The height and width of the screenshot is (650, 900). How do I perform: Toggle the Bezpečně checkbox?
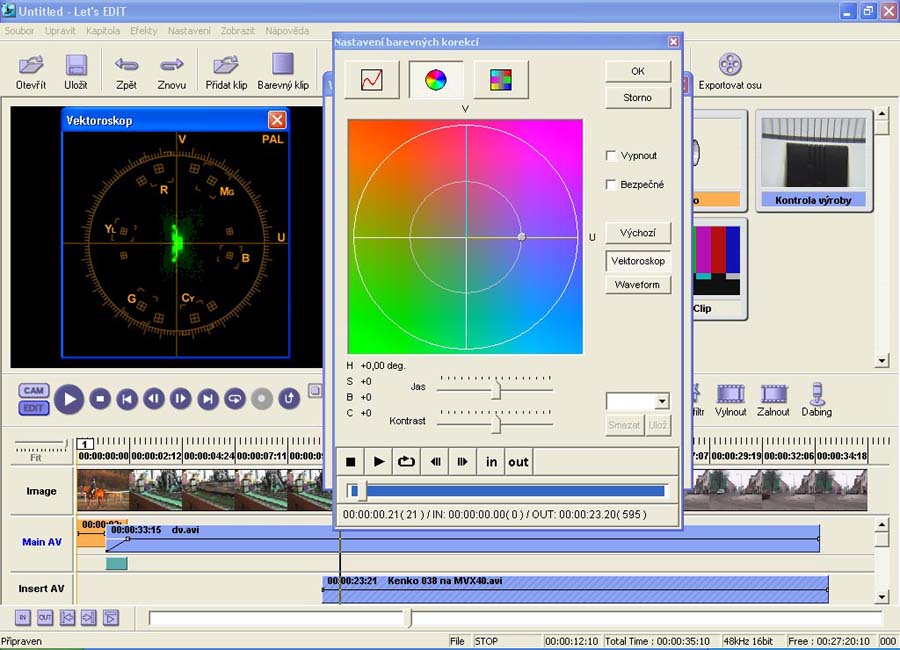click(x=612, y=185)
